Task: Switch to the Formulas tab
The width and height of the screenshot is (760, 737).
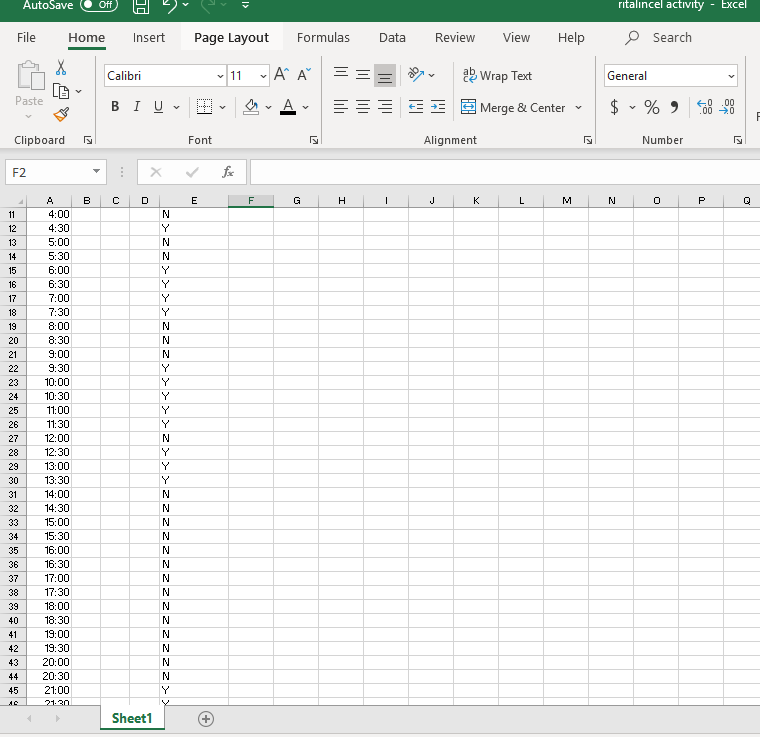Action: coord(323,38)
